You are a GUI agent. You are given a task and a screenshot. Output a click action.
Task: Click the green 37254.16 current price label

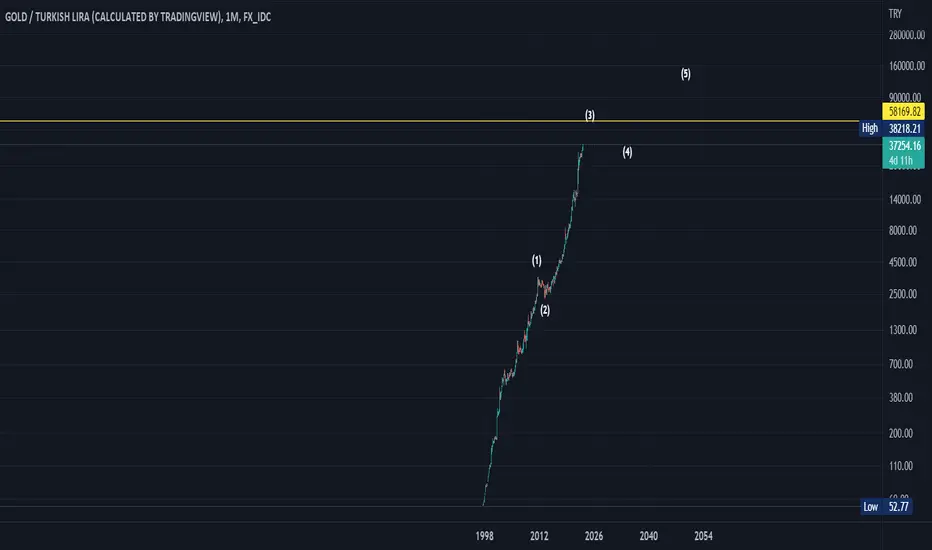[x=903, y=153]
